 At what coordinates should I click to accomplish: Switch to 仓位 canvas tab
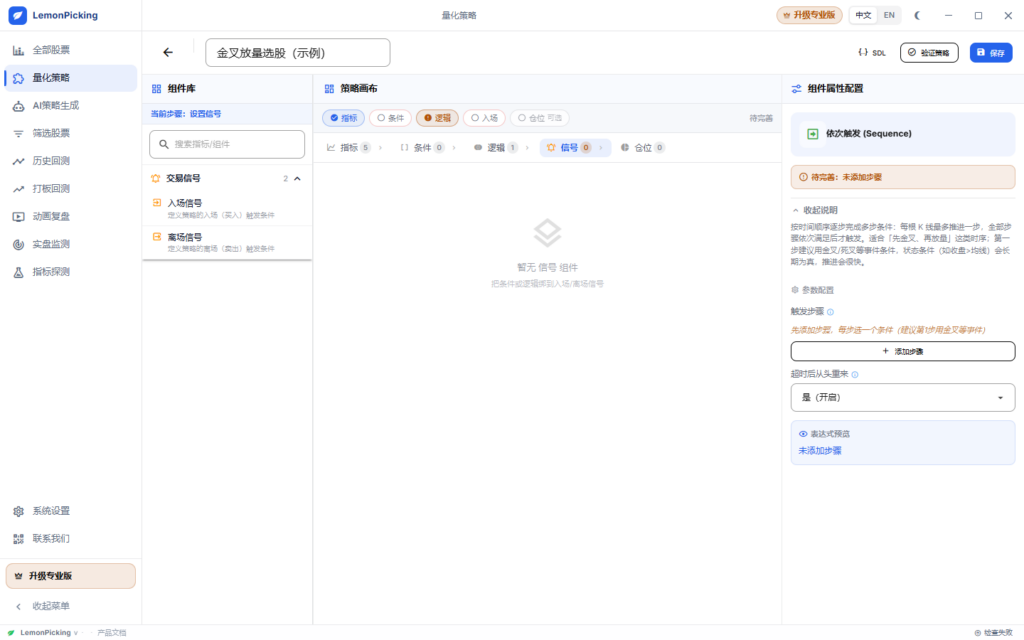(x=643, y=148)
